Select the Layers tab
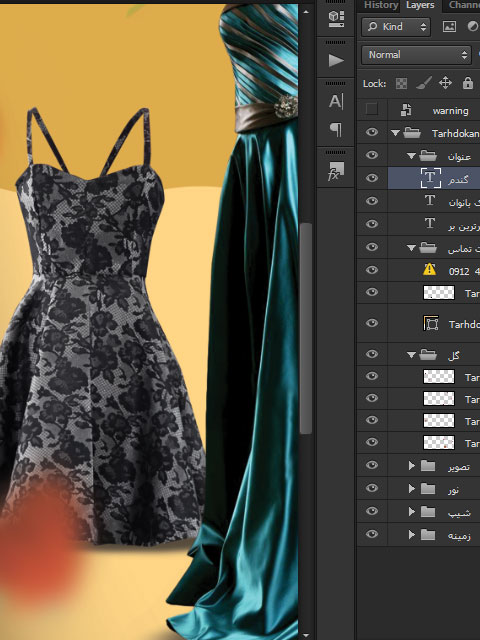Screen dimensions: 480x640 [420, 5]
